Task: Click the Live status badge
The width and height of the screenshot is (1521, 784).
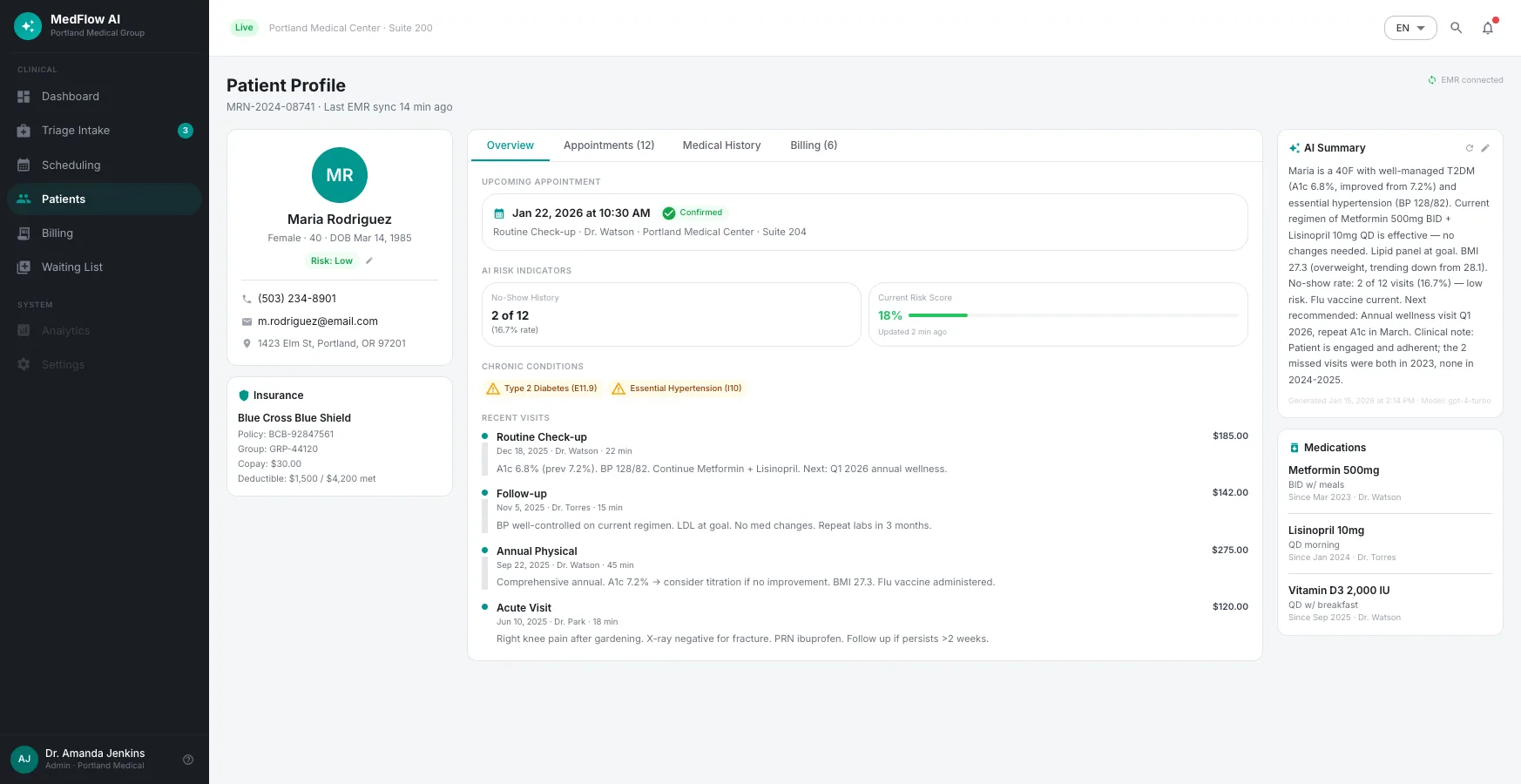Action: tap(244, 28)
